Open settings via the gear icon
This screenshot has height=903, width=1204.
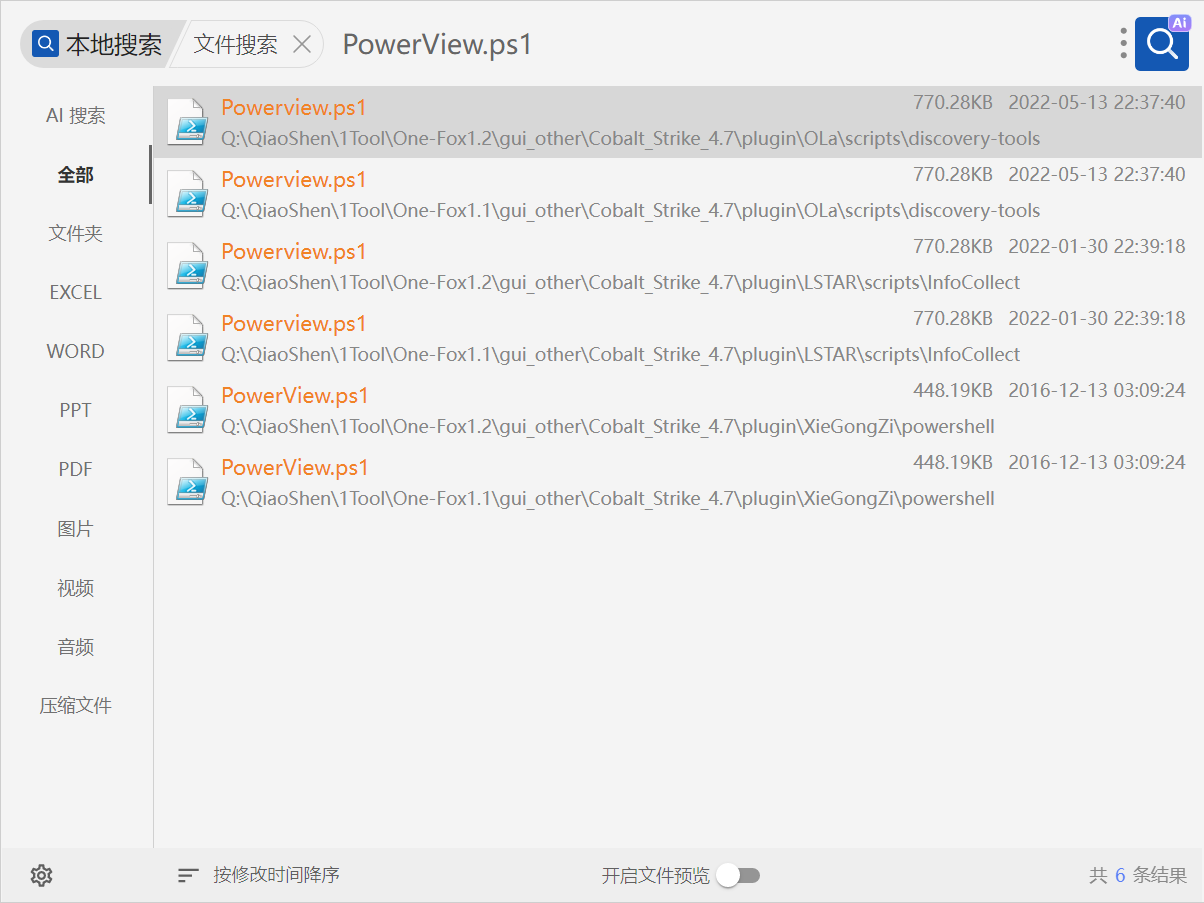click(x=41, y=876)
